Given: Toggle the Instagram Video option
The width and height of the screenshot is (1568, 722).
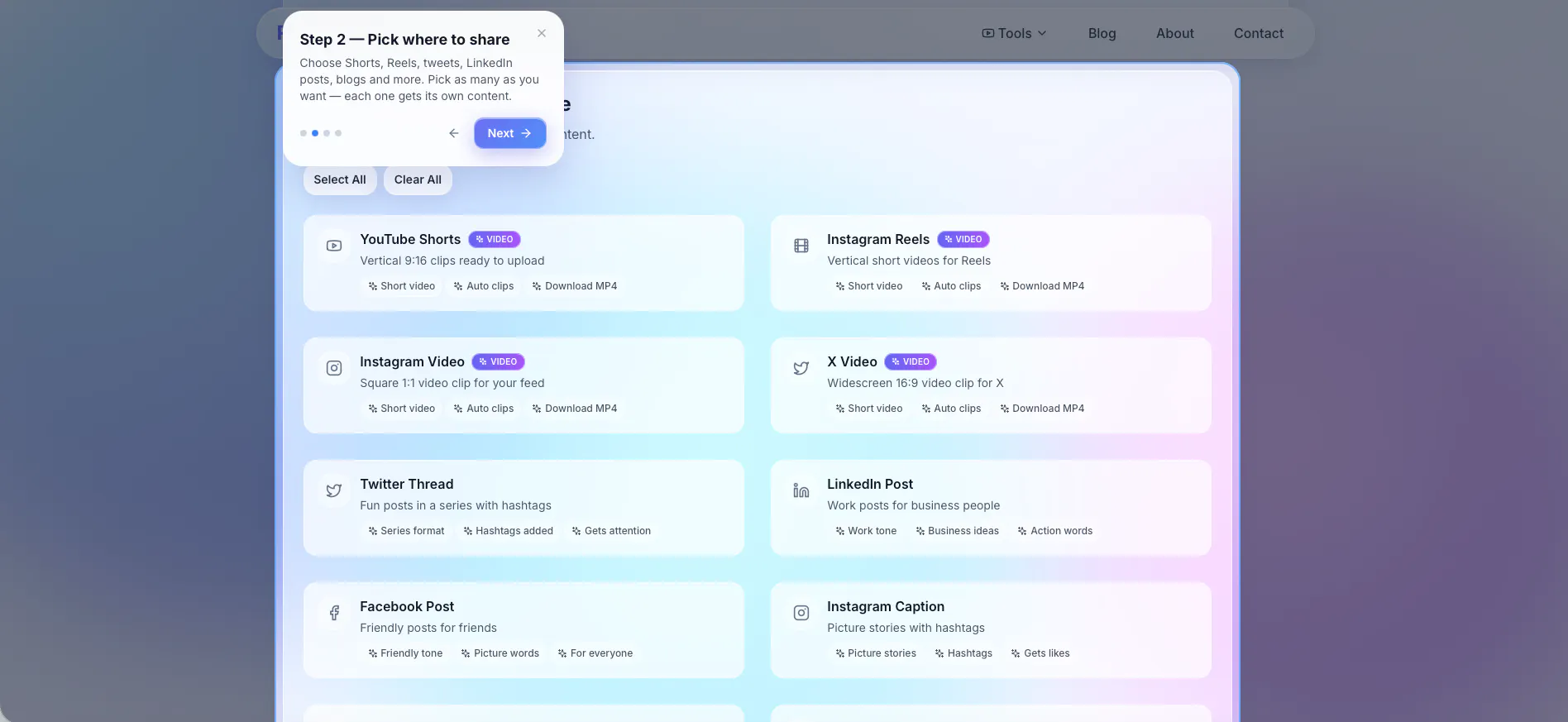Looking at the screenshot, I should pos(523,385).
